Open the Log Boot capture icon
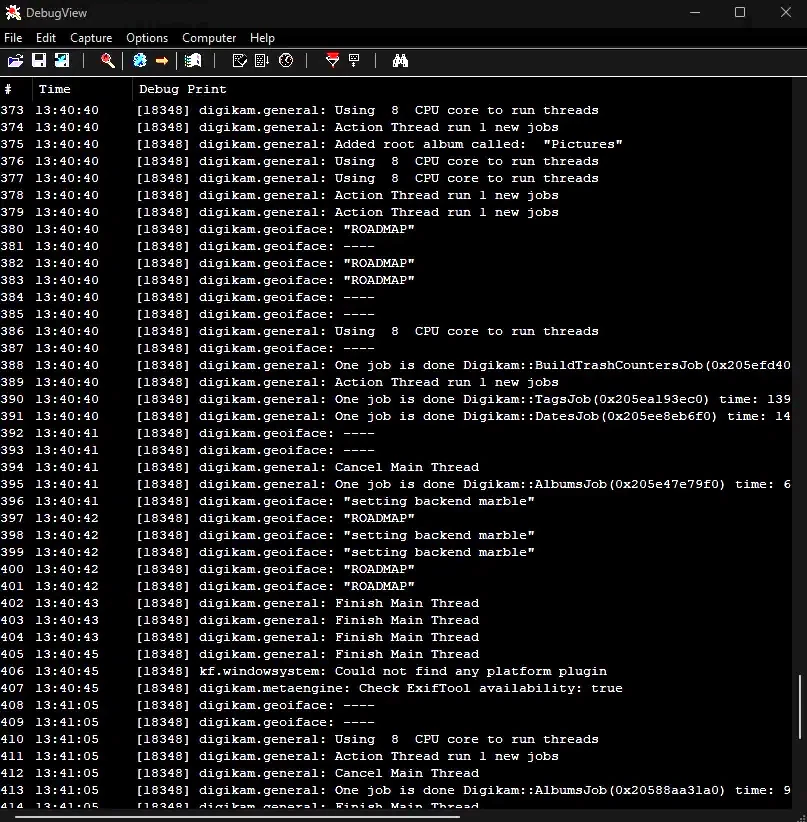This screenshot has width=807, height=822. tap(192, 60)
